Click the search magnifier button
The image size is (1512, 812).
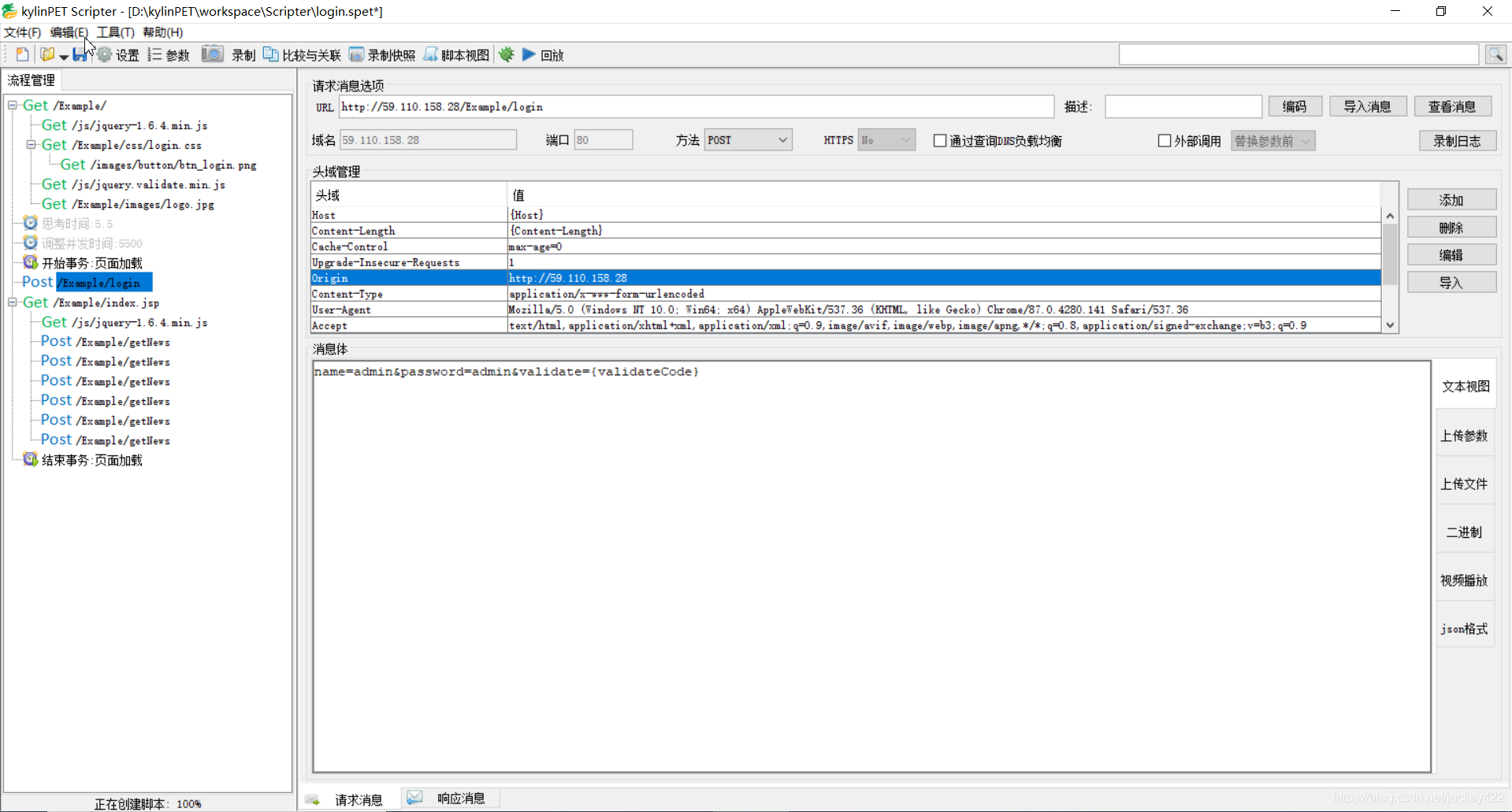click(x=1495, y=54)
